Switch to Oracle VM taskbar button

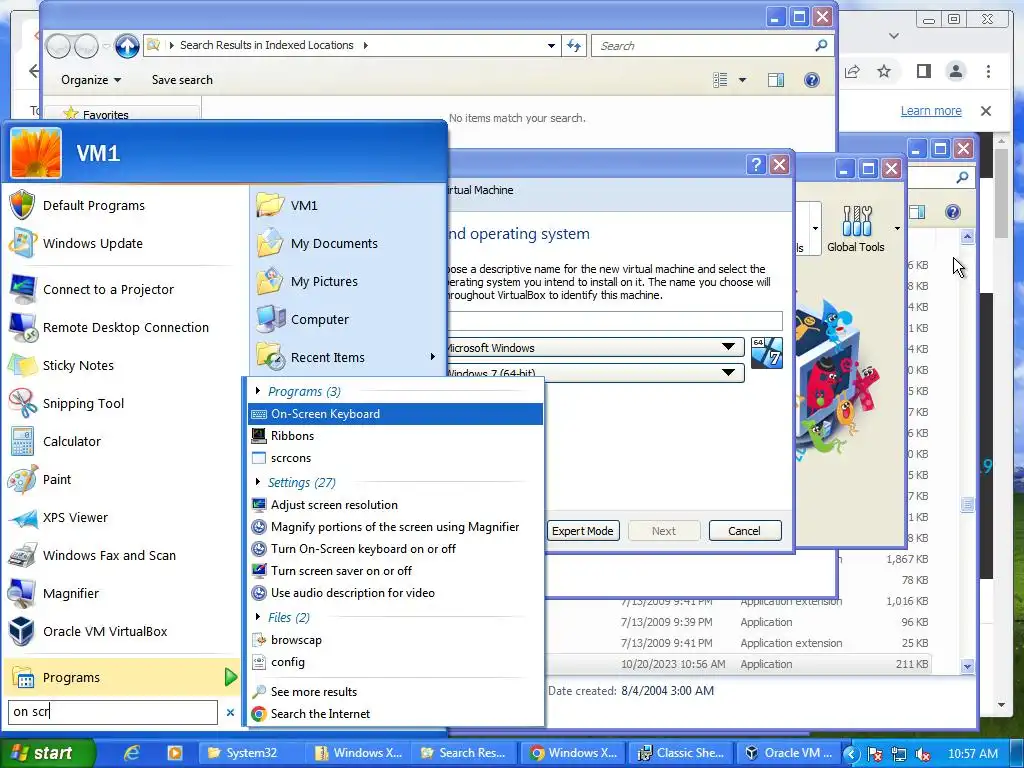(x=787, y=753)
